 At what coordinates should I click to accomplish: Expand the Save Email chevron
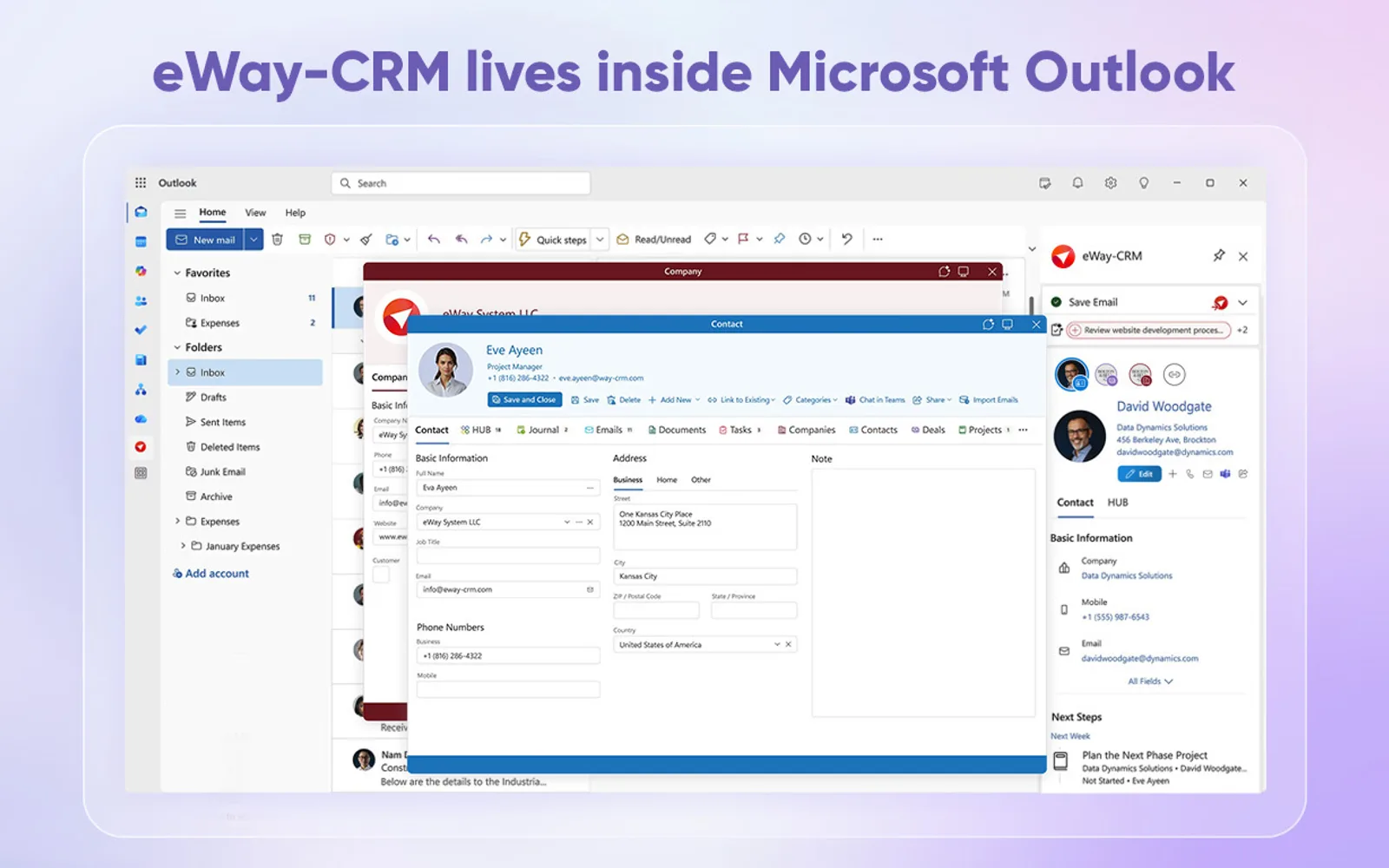click(x=1242, y=302)
